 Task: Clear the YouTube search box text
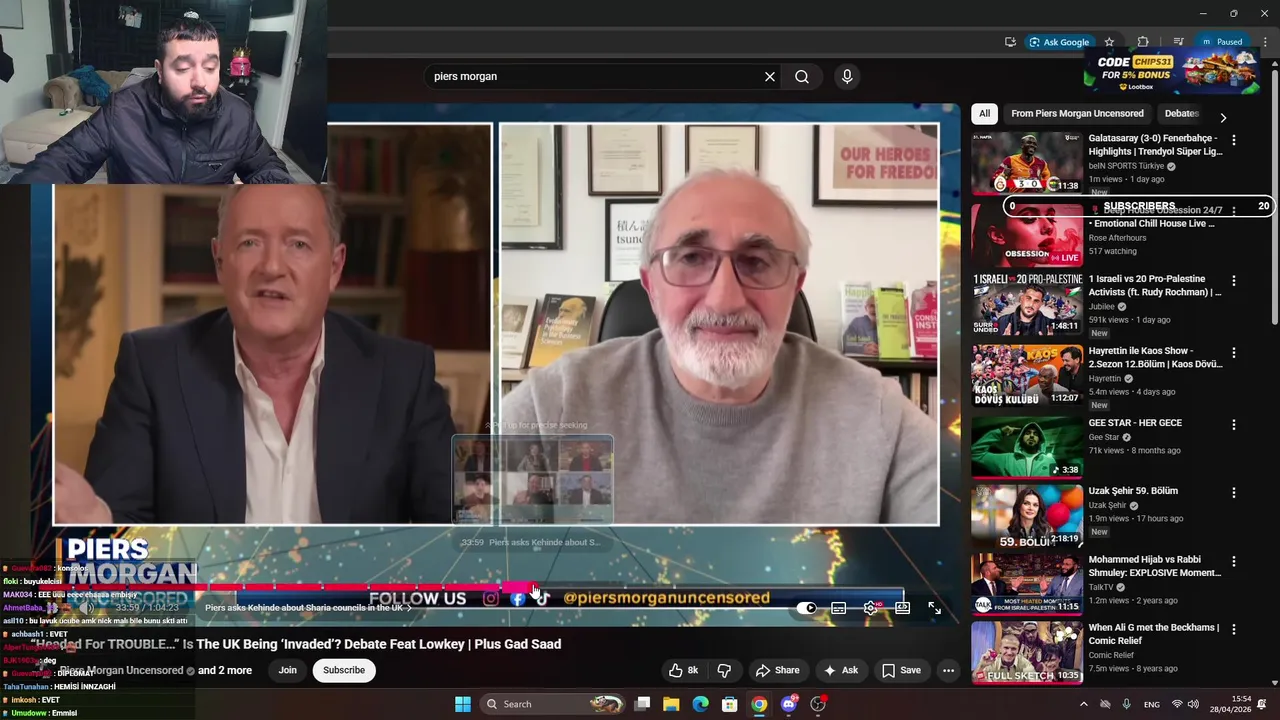[x=770, y=76]
